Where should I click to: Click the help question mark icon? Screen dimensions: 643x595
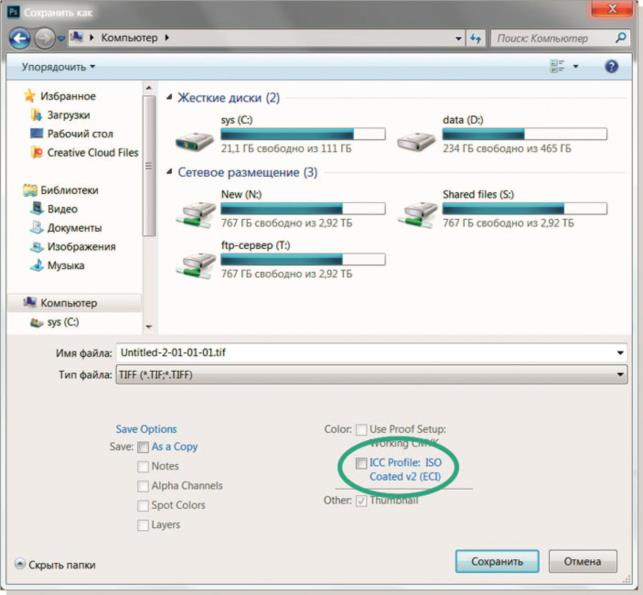pyautogui.click(x=611, y=66)
